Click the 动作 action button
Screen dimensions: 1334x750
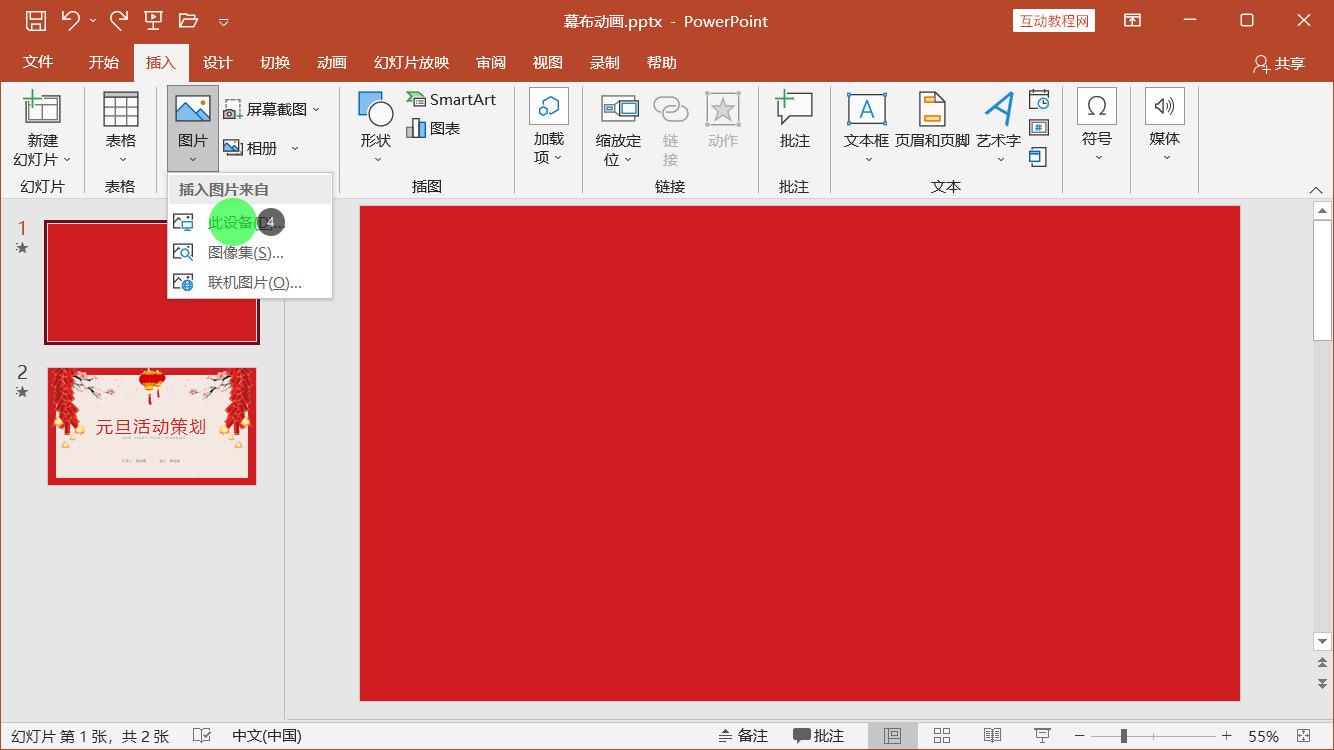click(x=722, y=121)
